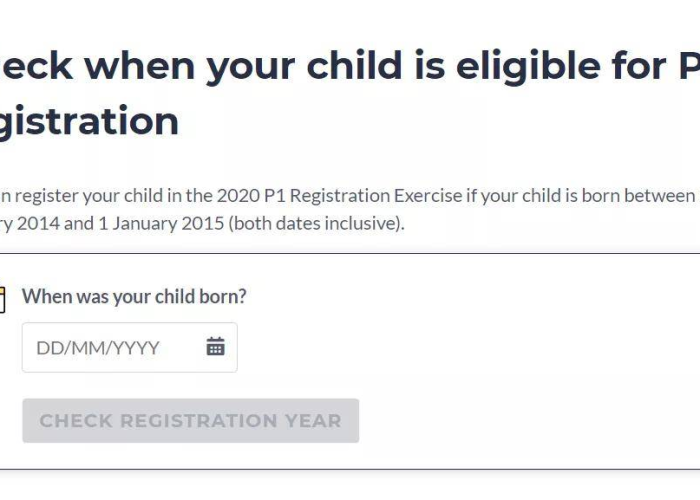
Task: Select the 'When was your child born?' label
Action: point(134,296)
